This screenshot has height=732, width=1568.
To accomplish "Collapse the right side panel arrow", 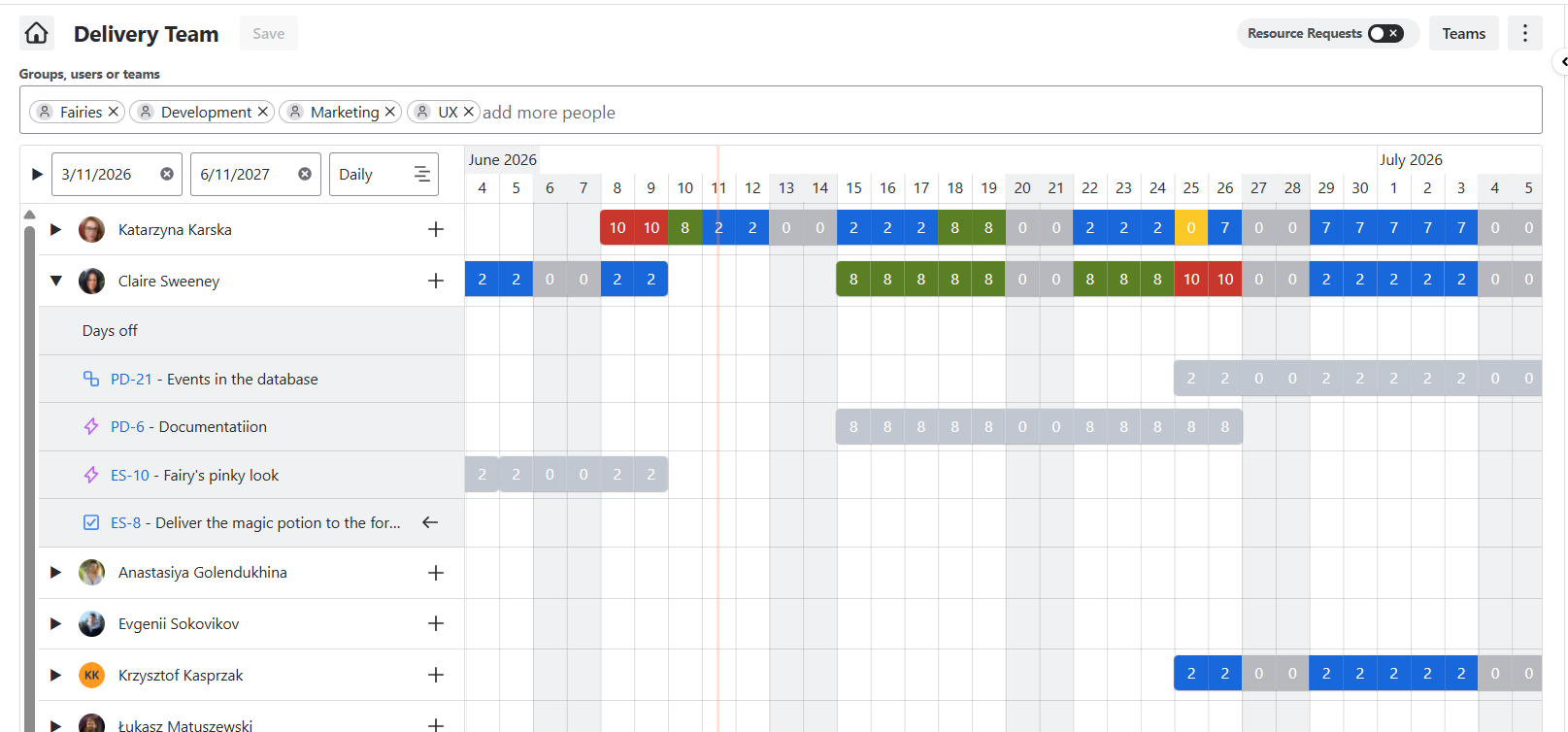I will pyautogui.click(x=1562, y=62).
